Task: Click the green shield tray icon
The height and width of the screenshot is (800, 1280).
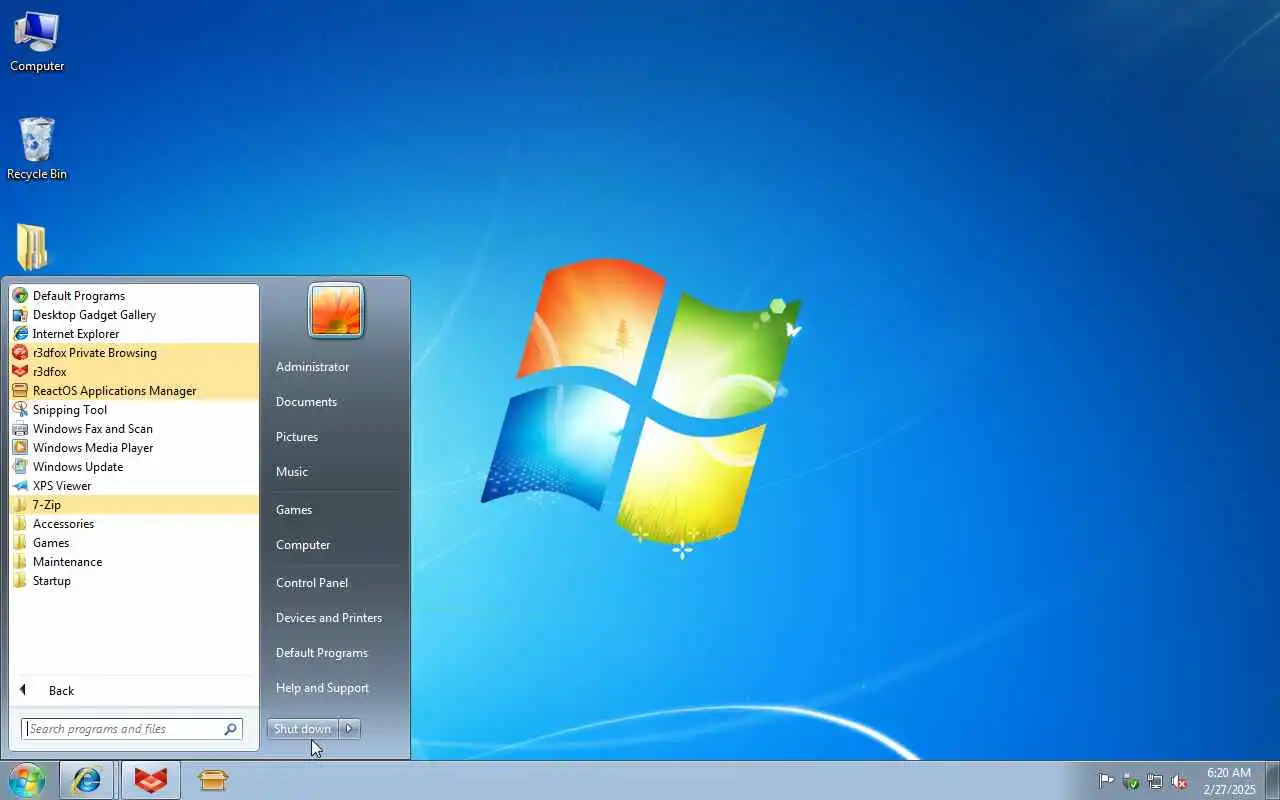Action: pyautogui.click(x=1131, y=781)
